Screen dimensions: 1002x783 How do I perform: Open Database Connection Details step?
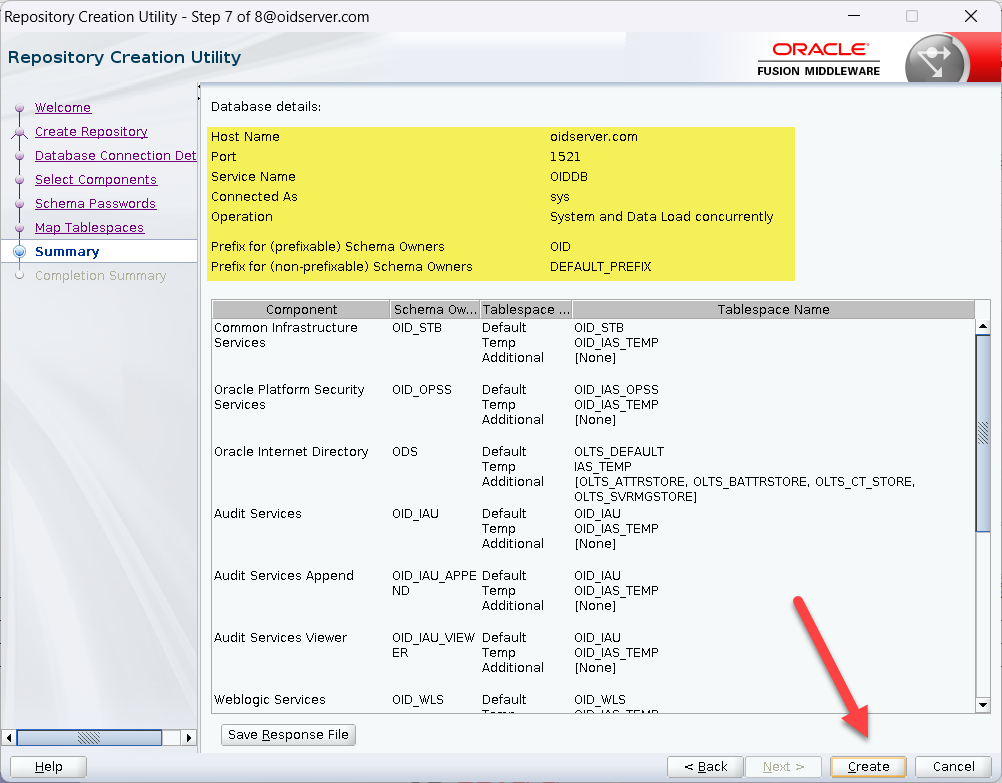coord(115,156)
